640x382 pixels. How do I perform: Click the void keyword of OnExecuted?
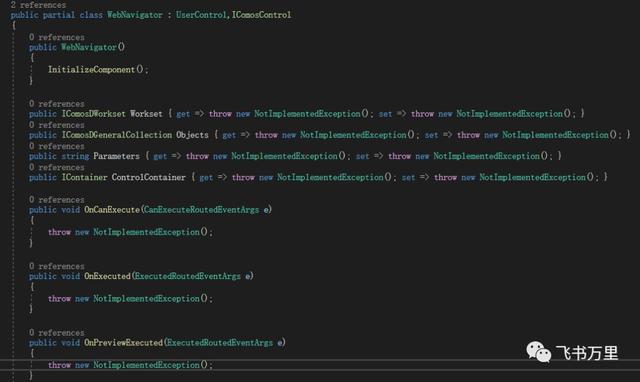pyautogui.click(x=71, y=276)
